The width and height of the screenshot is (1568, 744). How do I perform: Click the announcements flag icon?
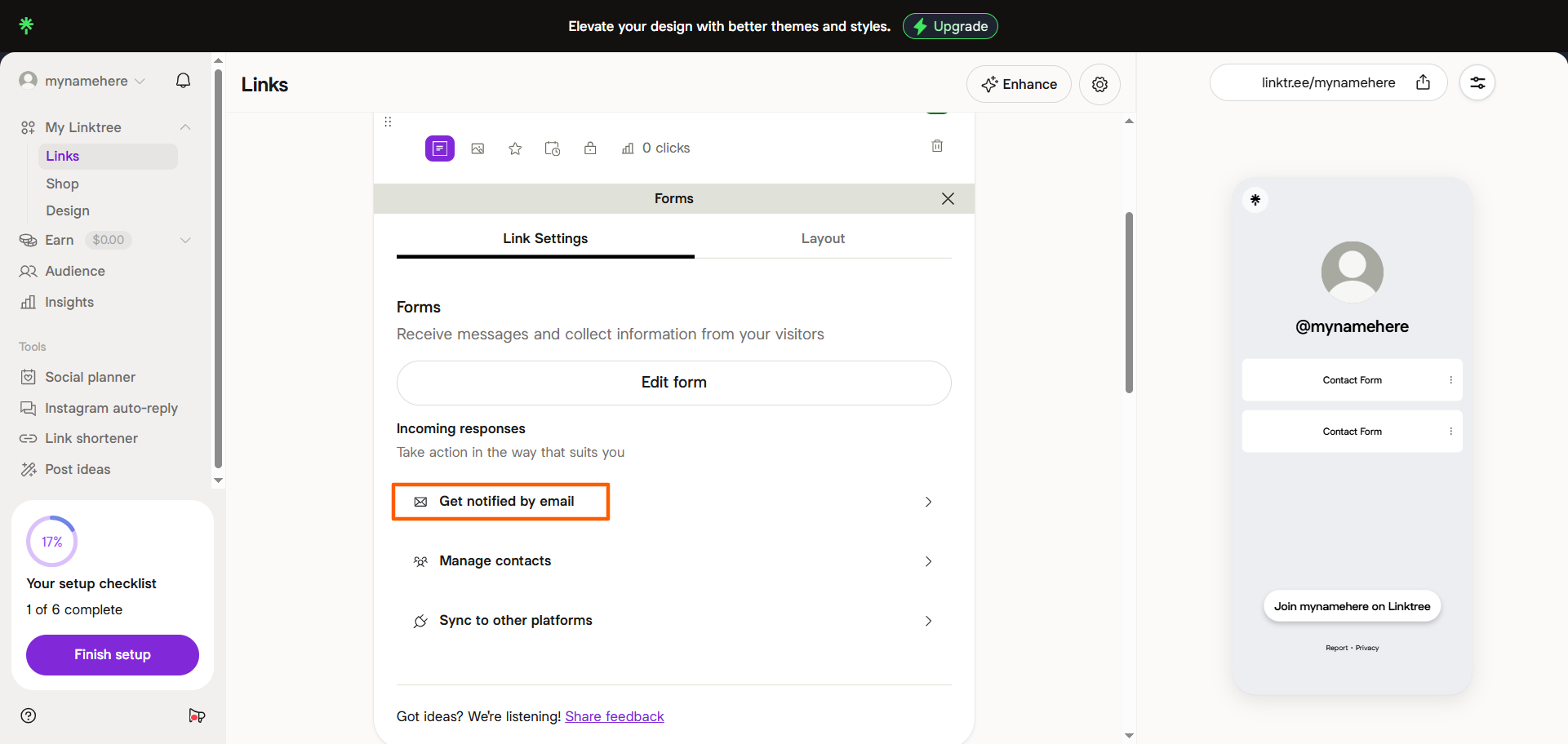197,715
